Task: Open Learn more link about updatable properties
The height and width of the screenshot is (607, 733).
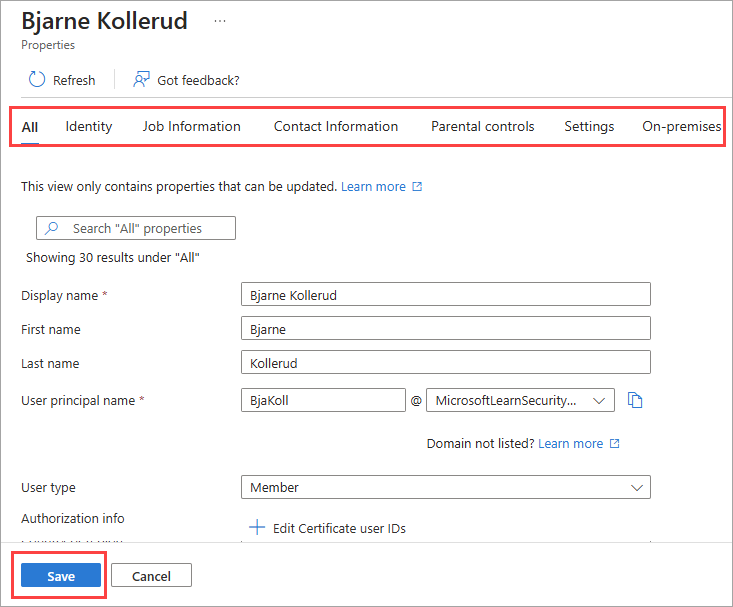Action: (374, 186)
